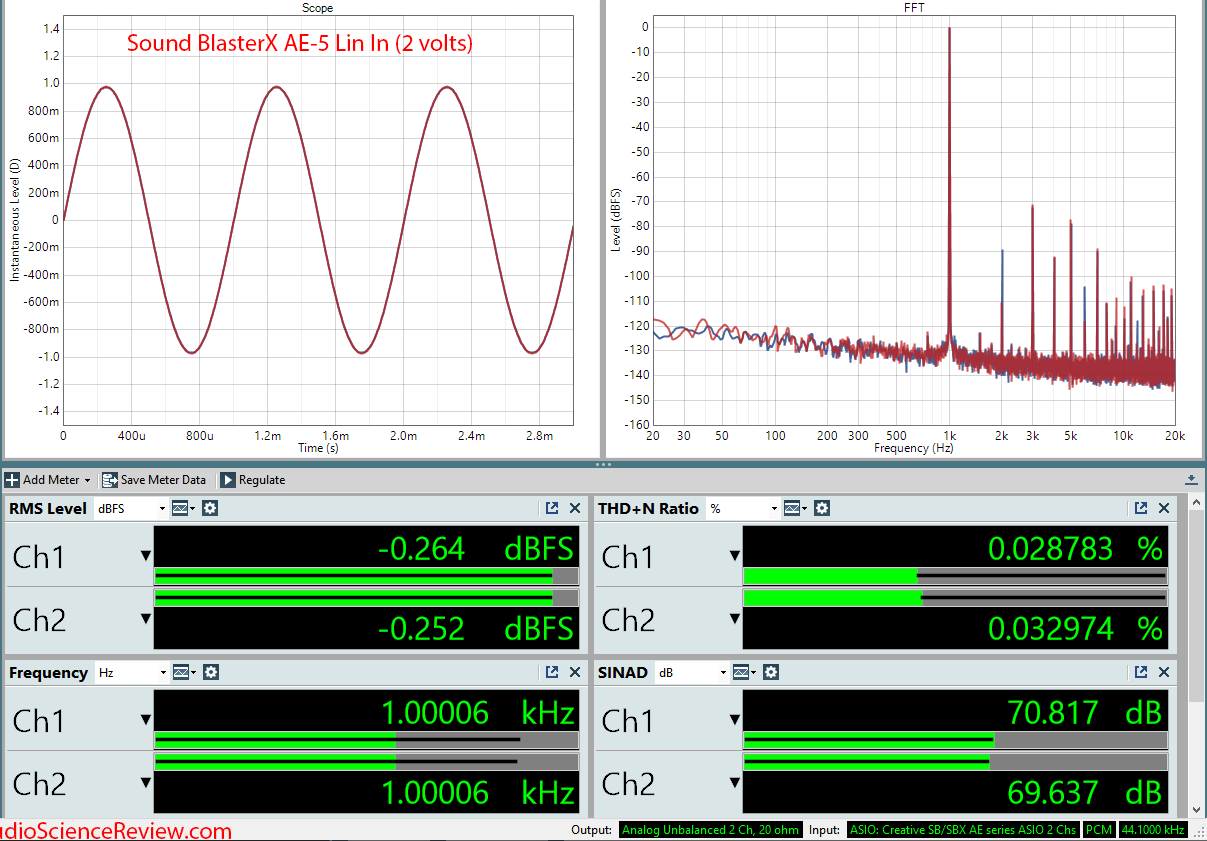Click the 0.028783 % THD+N reading
Viewport: 1207px width, 841px height.
point(1076,548)
